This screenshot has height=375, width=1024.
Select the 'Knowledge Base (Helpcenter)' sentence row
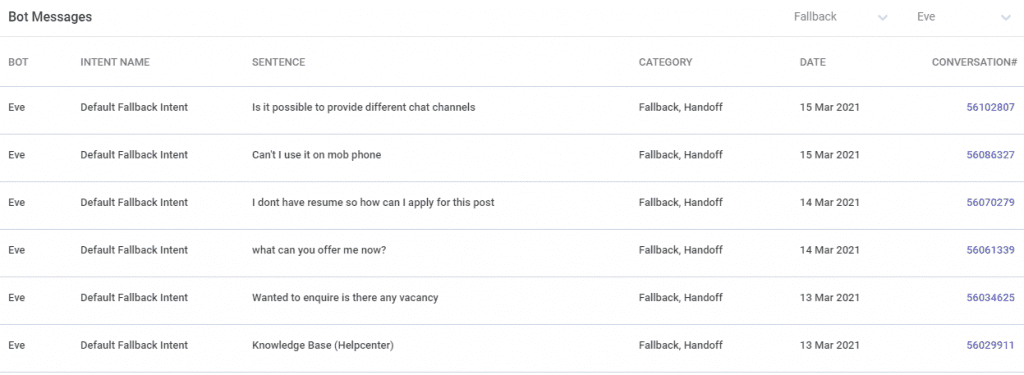512,345
